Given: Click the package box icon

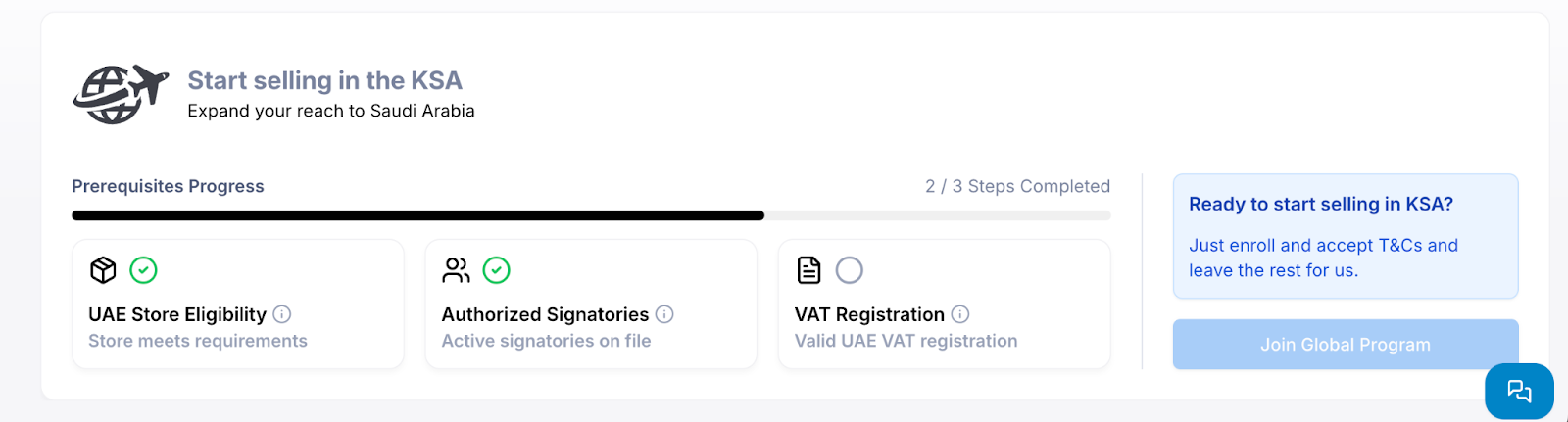Looking at the screenshot, I should click(x=103, y=270).
